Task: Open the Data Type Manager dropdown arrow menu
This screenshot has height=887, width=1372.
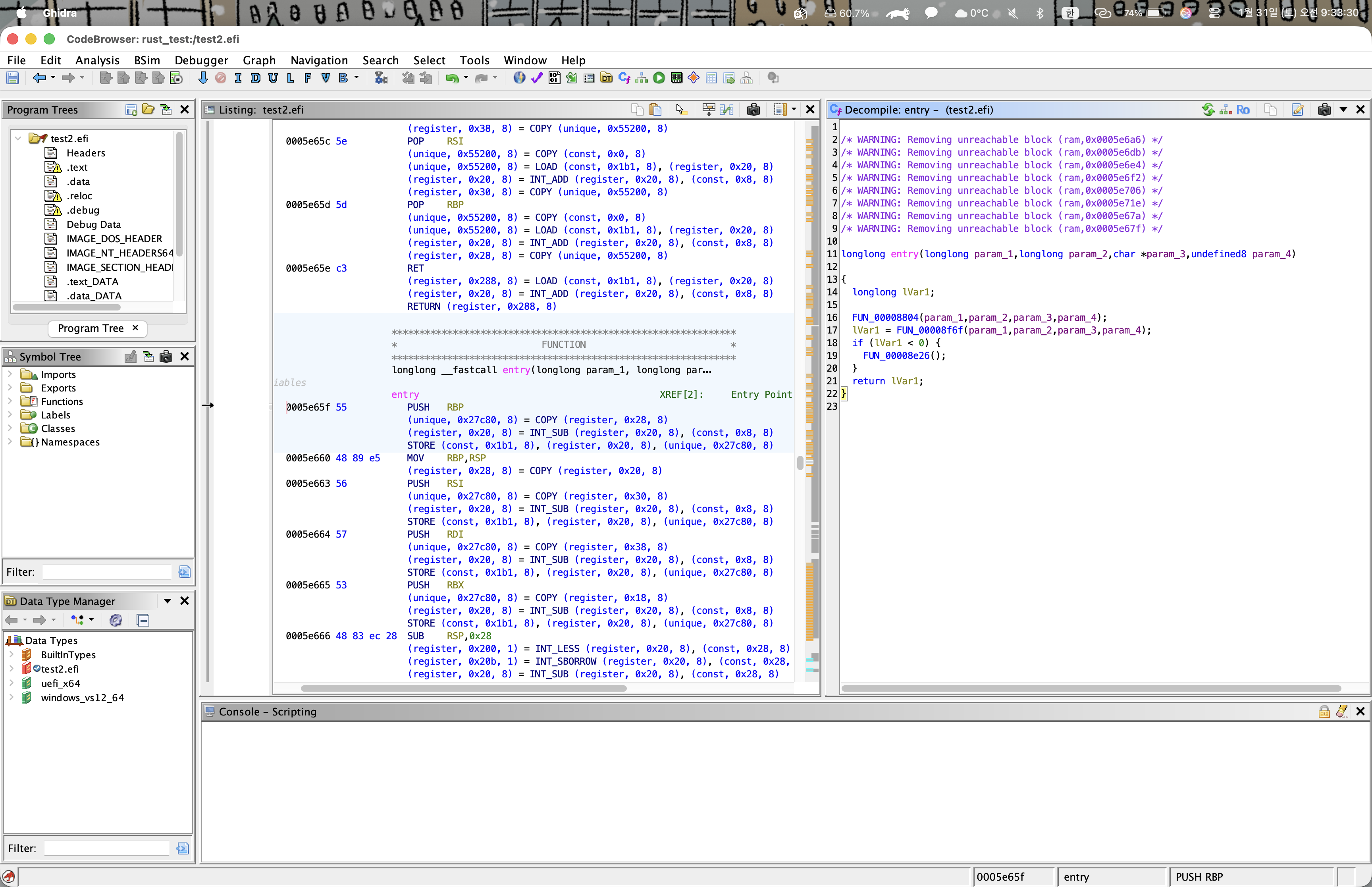Action: (168, 601)
